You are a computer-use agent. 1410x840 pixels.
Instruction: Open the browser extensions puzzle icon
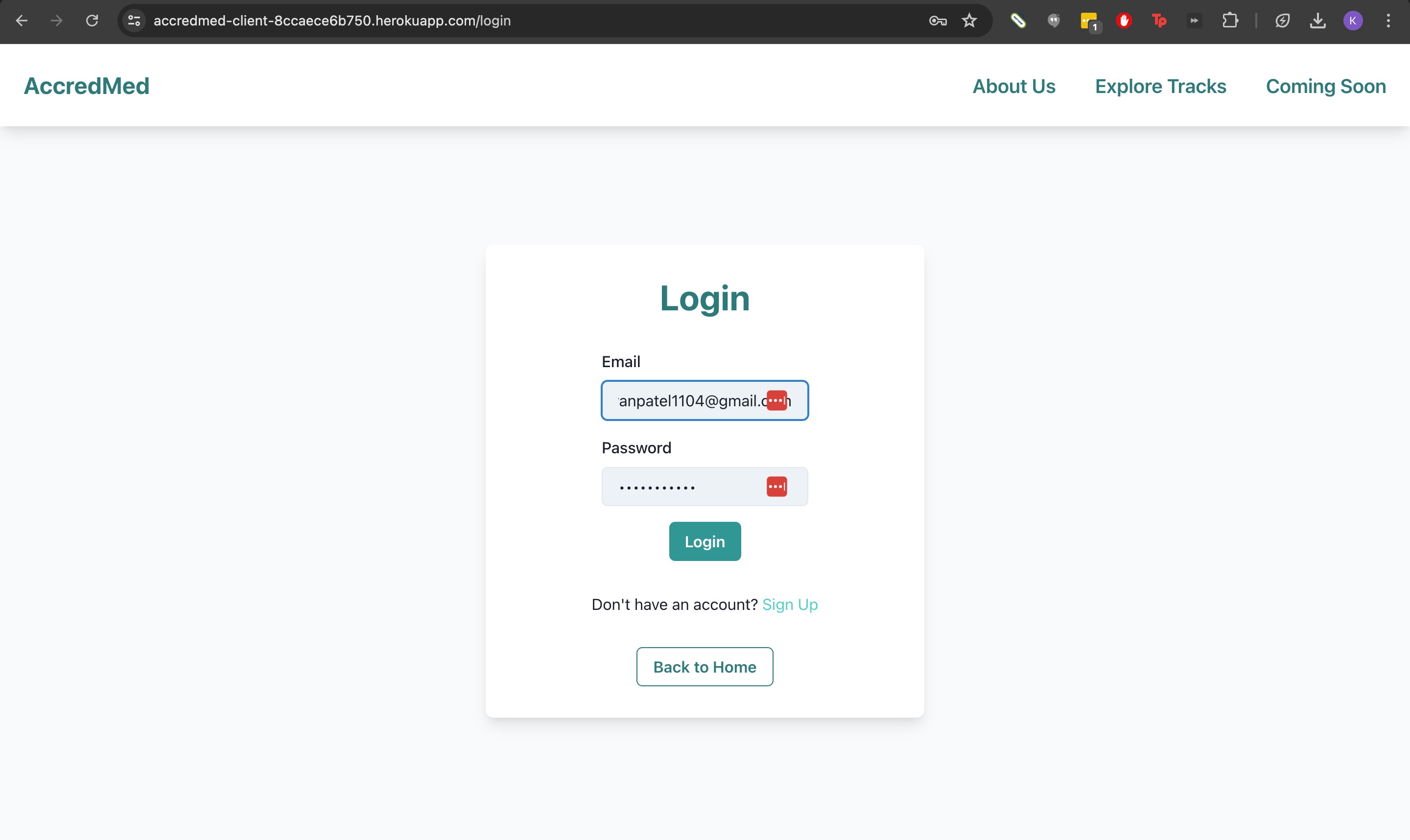1229,21
